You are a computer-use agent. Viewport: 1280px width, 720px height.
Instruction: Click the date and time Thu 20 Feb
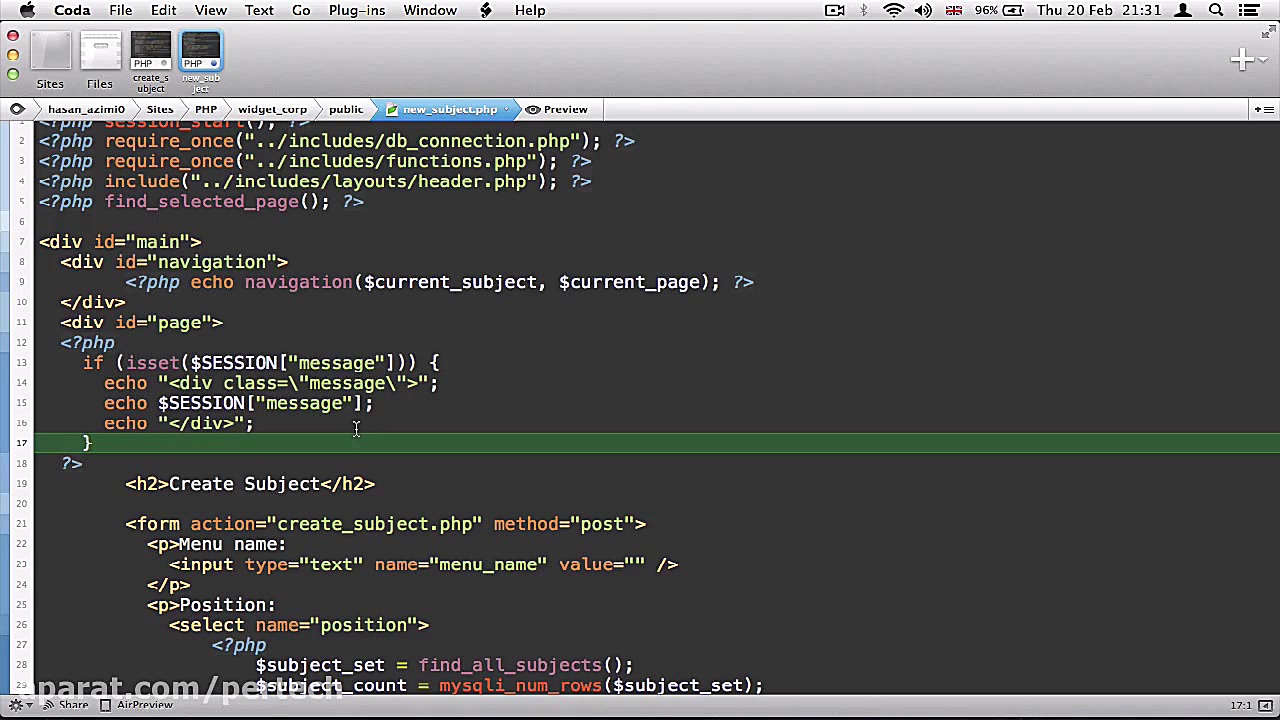[x=1098, y=10]
